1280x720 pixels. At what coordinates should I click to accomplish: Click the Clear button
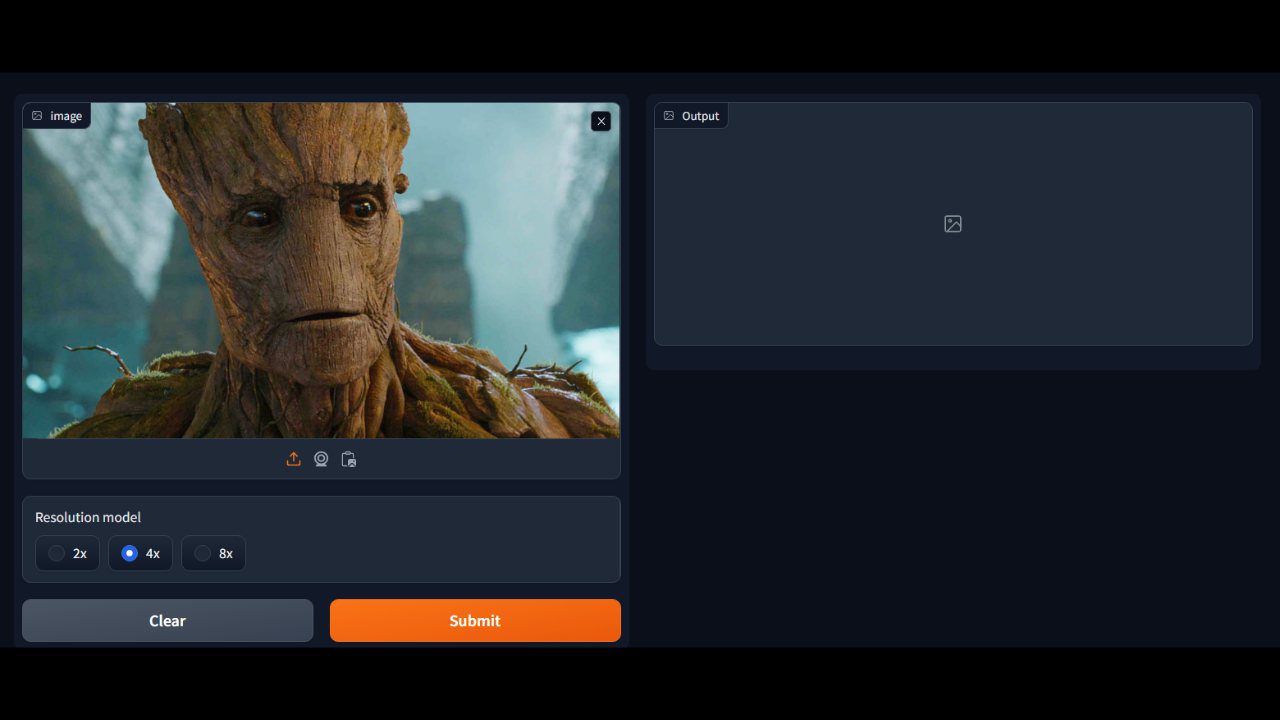(168, 620)
